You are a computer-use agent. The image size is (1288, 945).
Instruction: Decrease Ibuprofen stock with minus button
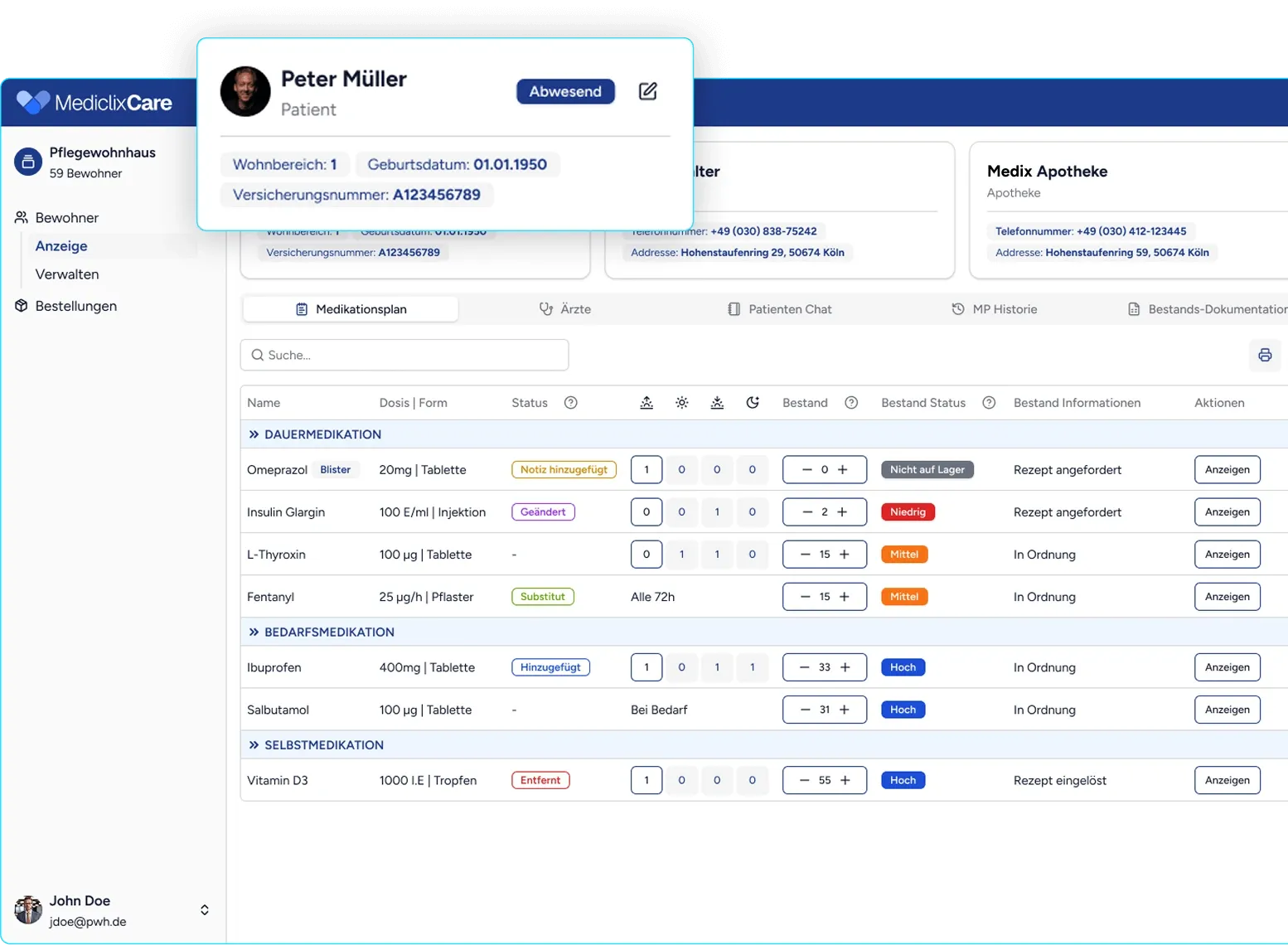(x=804, y=667)
